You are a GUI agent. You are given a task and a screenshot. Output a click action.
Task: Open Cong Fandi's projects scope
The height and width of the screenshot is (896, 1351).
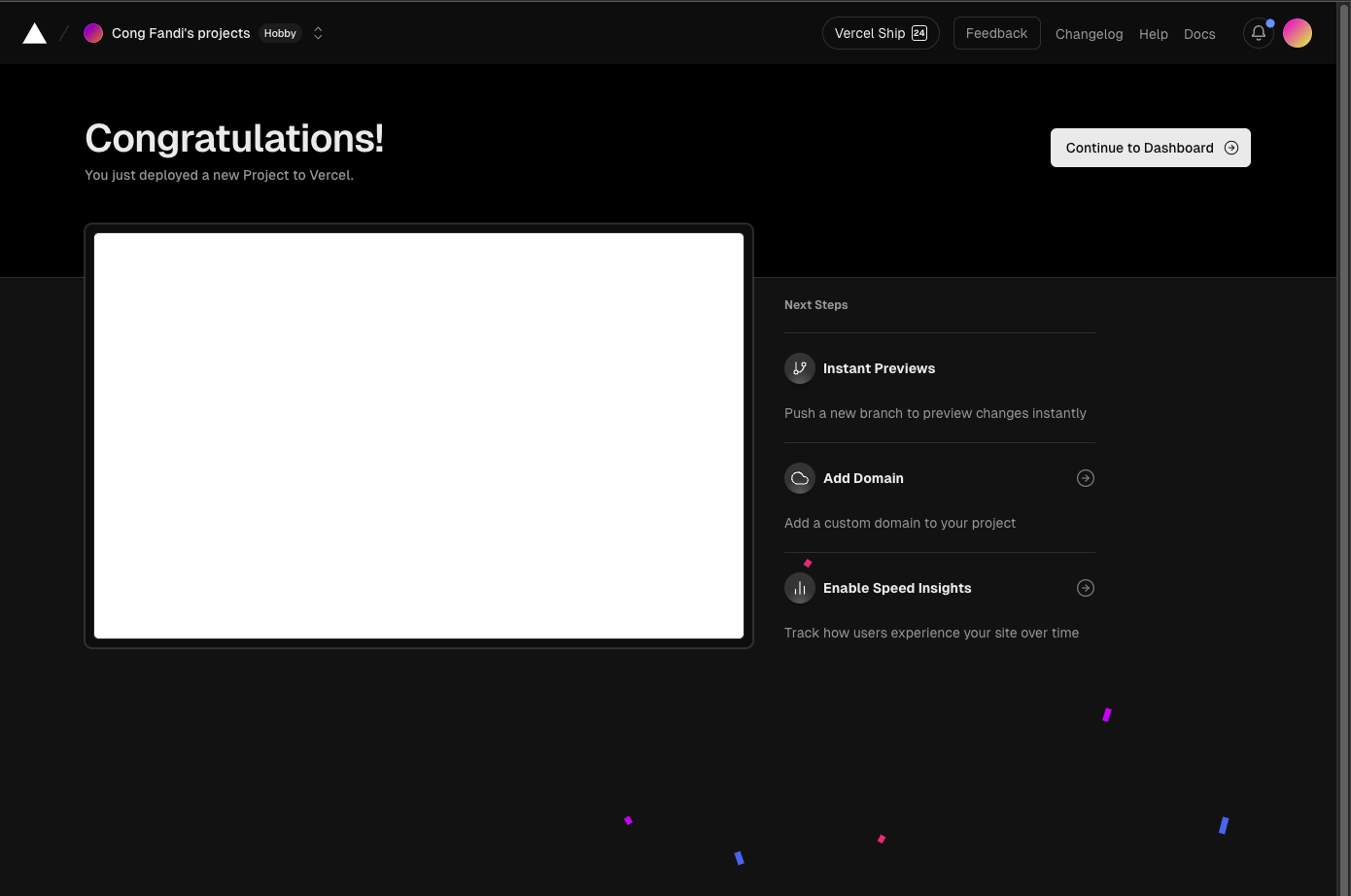(x=181, y=33)
